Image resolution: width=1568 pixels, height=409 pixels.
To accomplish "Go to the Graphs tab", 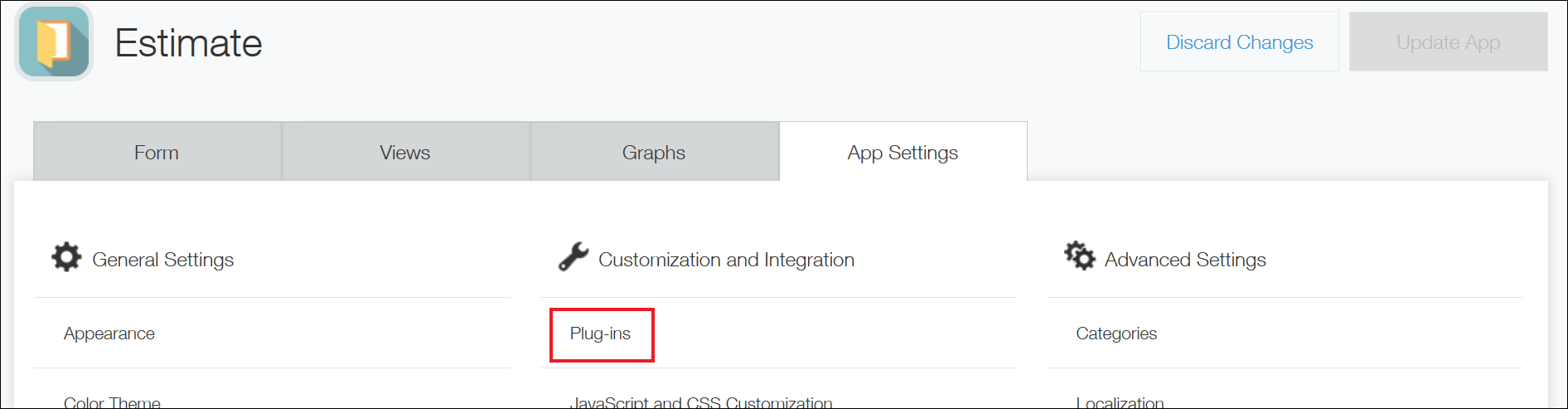I will pyautogui.click(x=654, y=152).
